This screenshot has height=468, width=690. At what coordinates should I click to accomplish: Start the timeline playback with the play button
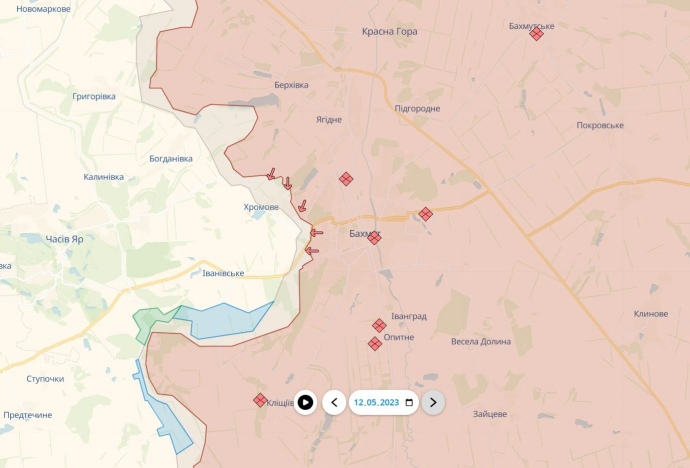tap(305, 402)
